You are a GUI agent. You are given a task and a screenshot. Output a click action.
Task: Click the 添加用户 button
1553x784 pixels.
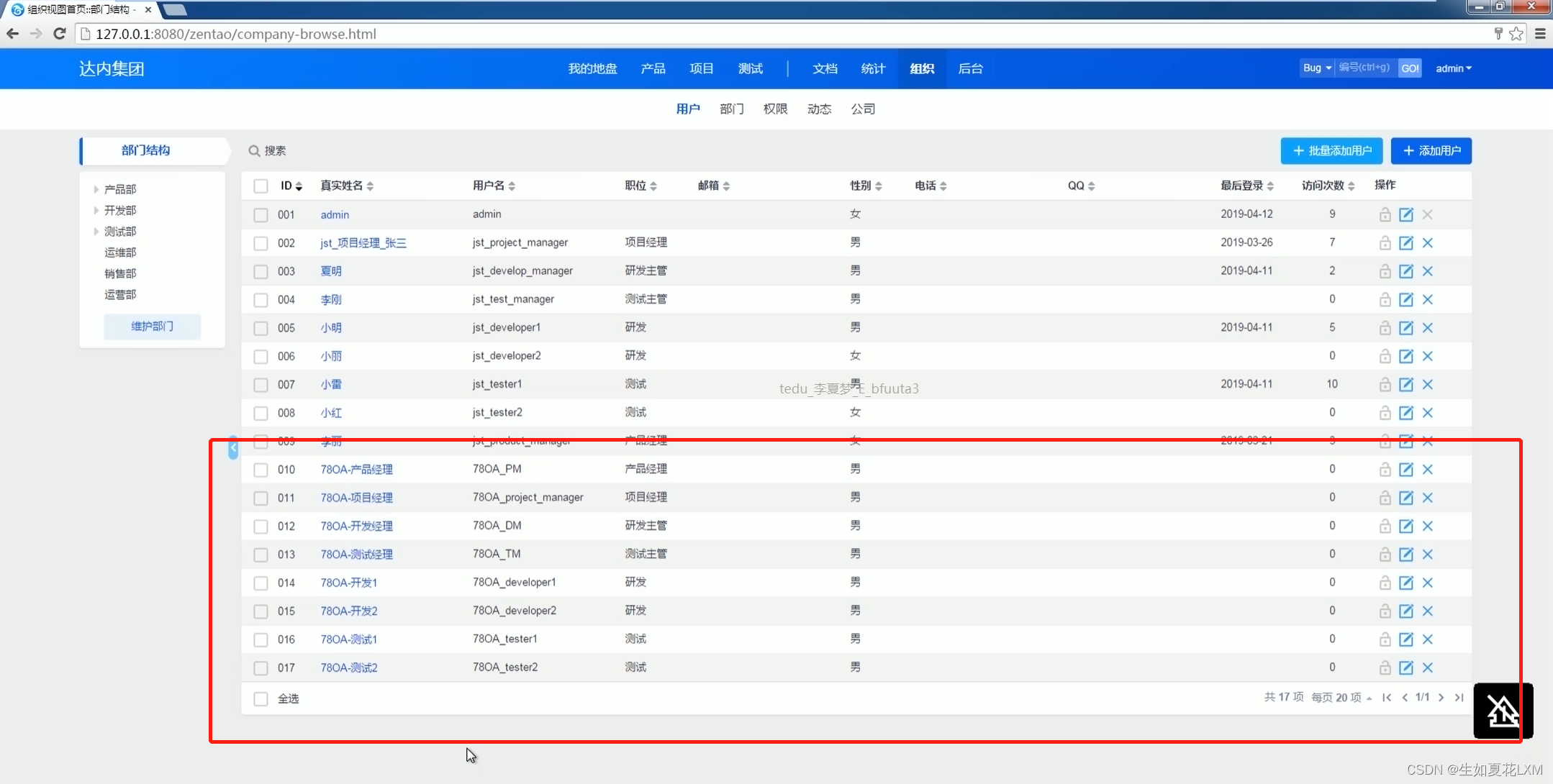click(1431, 150)
